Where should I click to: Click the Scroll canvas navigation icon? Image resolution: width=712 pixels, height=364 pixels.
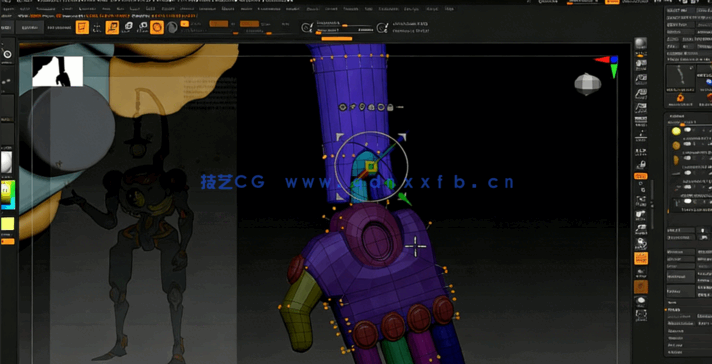pos(641,64)
